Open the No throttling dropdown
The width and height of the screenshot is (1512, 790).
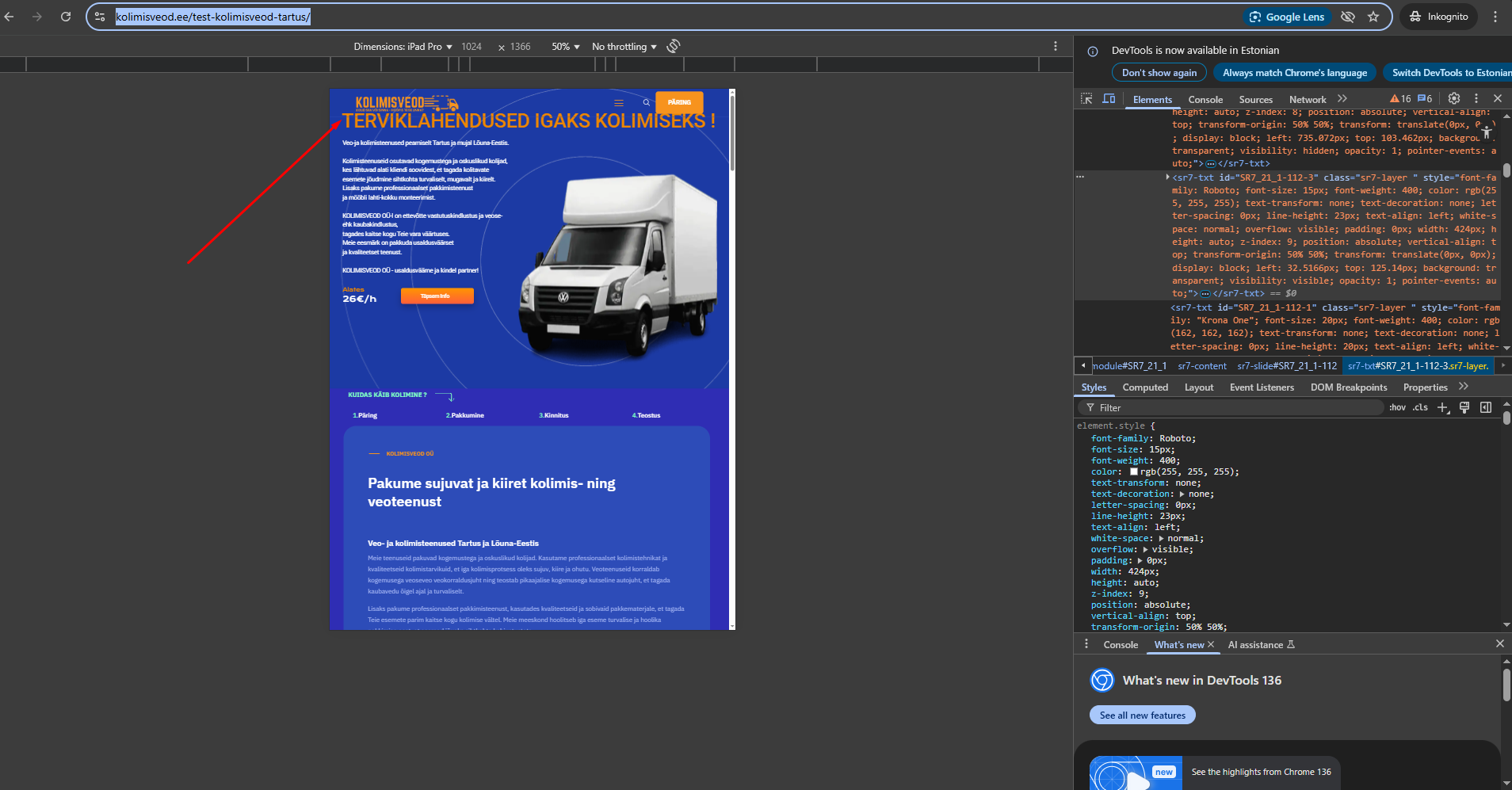coord(624,47)
